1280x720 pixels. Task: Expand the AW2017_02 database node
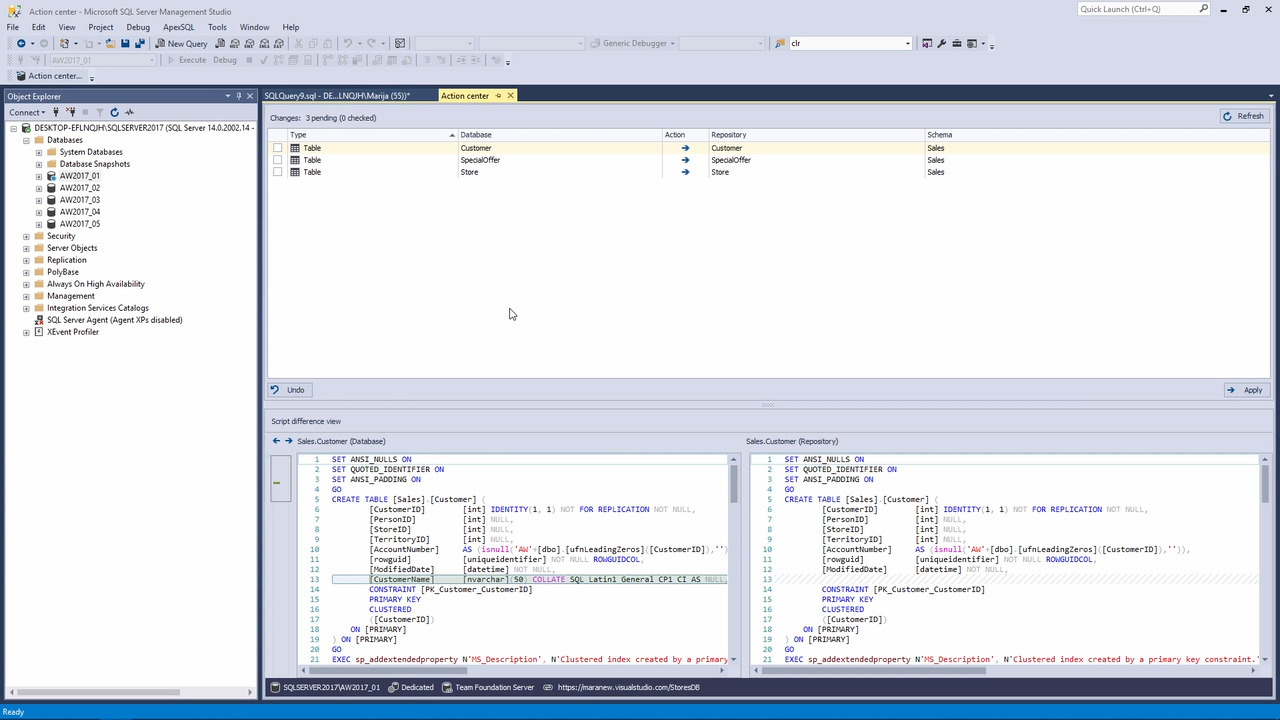pyautogui.click(x=38, y=187)
